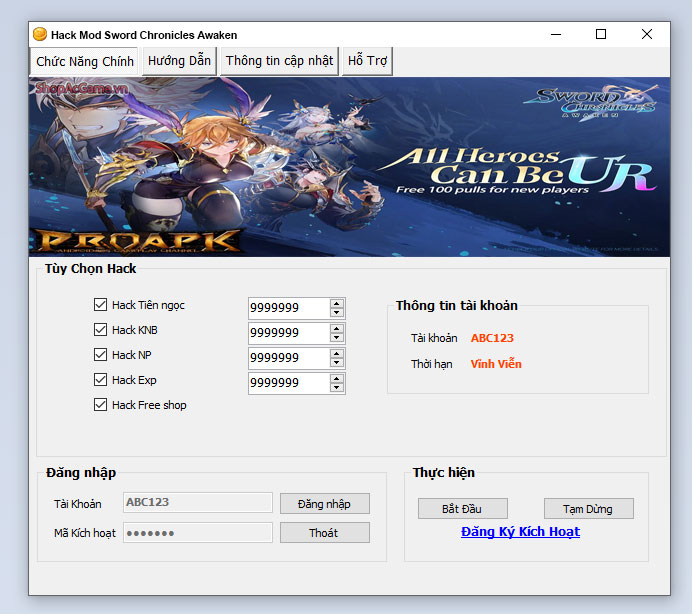Click the Tài Khoản input field
Viewport: 693px width, 616px height.
click(198, 503)
